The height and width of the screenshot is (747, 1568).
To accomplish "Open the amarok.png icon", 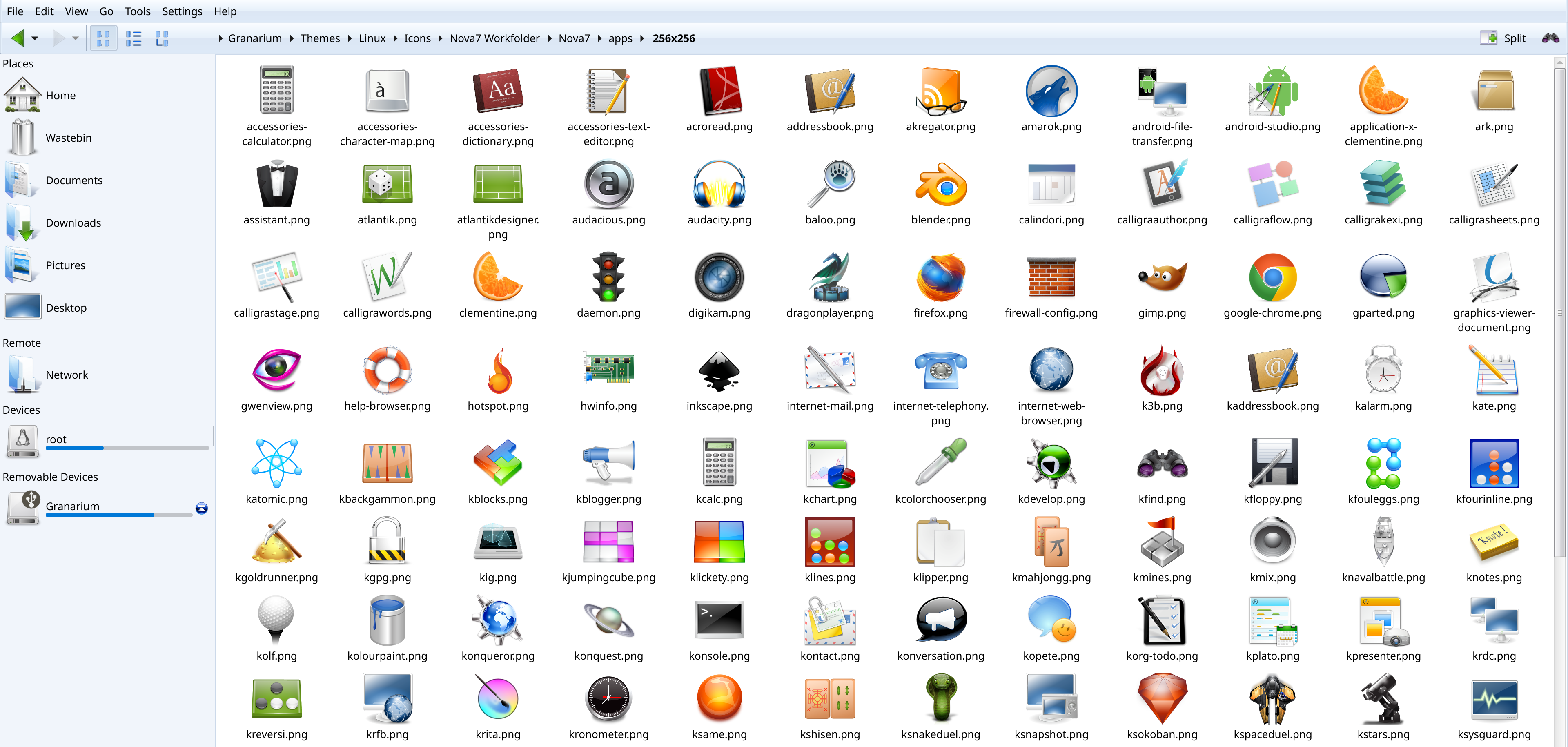I will coord(1051,92).
